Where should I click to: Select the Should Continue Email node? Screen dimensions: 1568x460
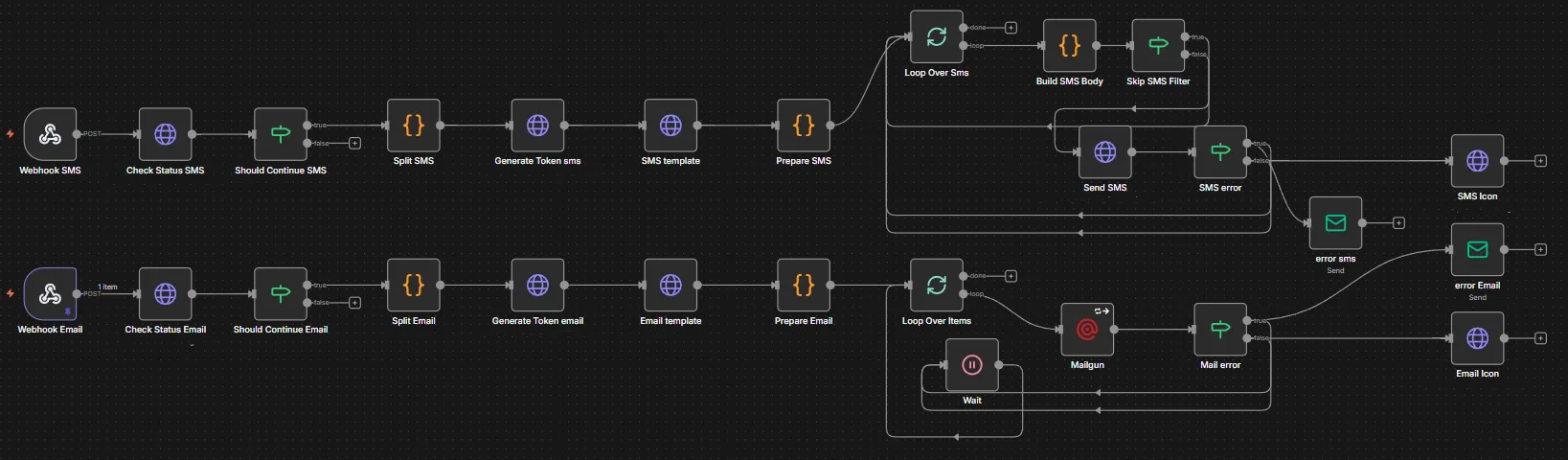281,293
